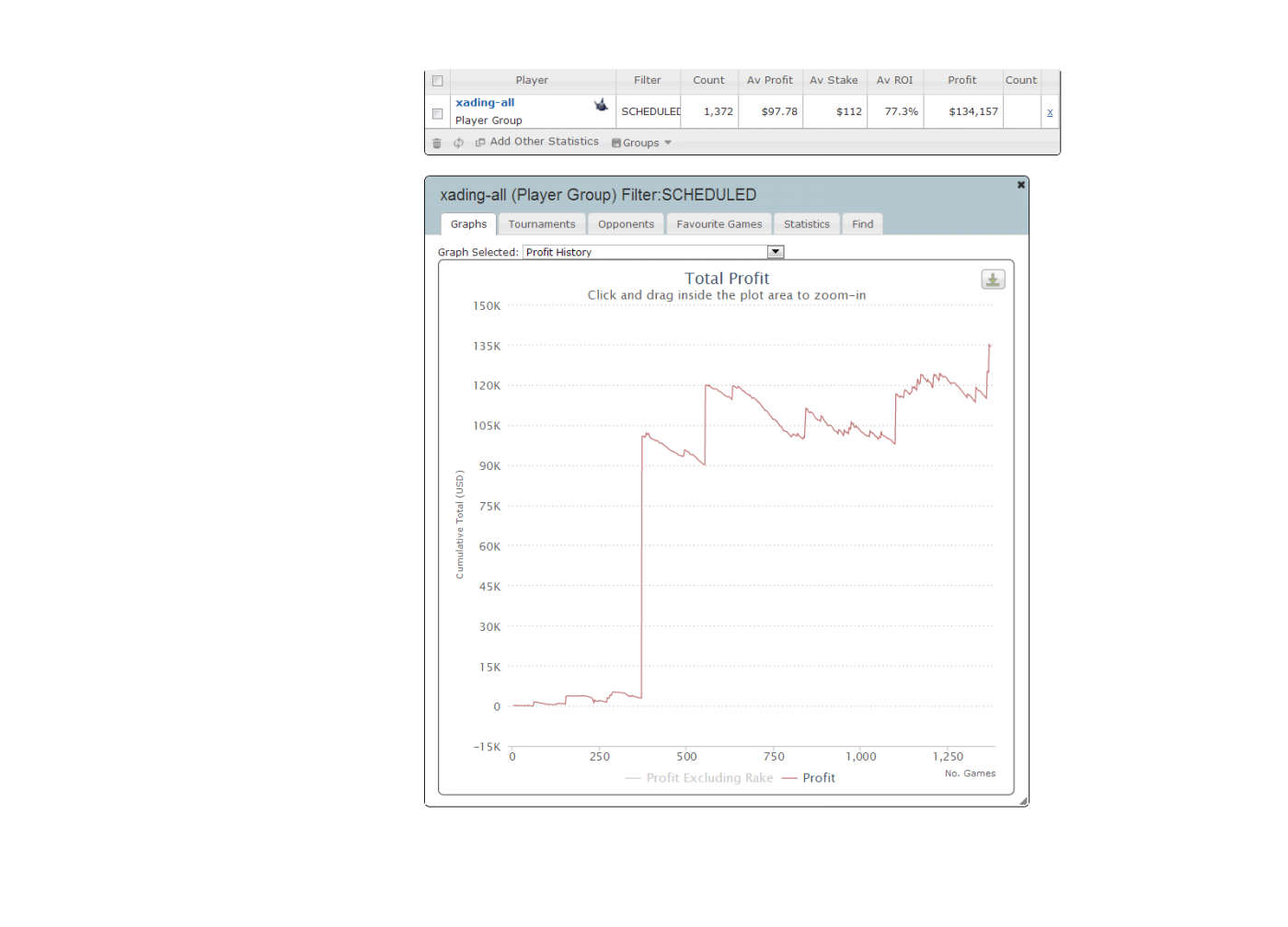Check the xading-all row checkbox

point(438,114)
